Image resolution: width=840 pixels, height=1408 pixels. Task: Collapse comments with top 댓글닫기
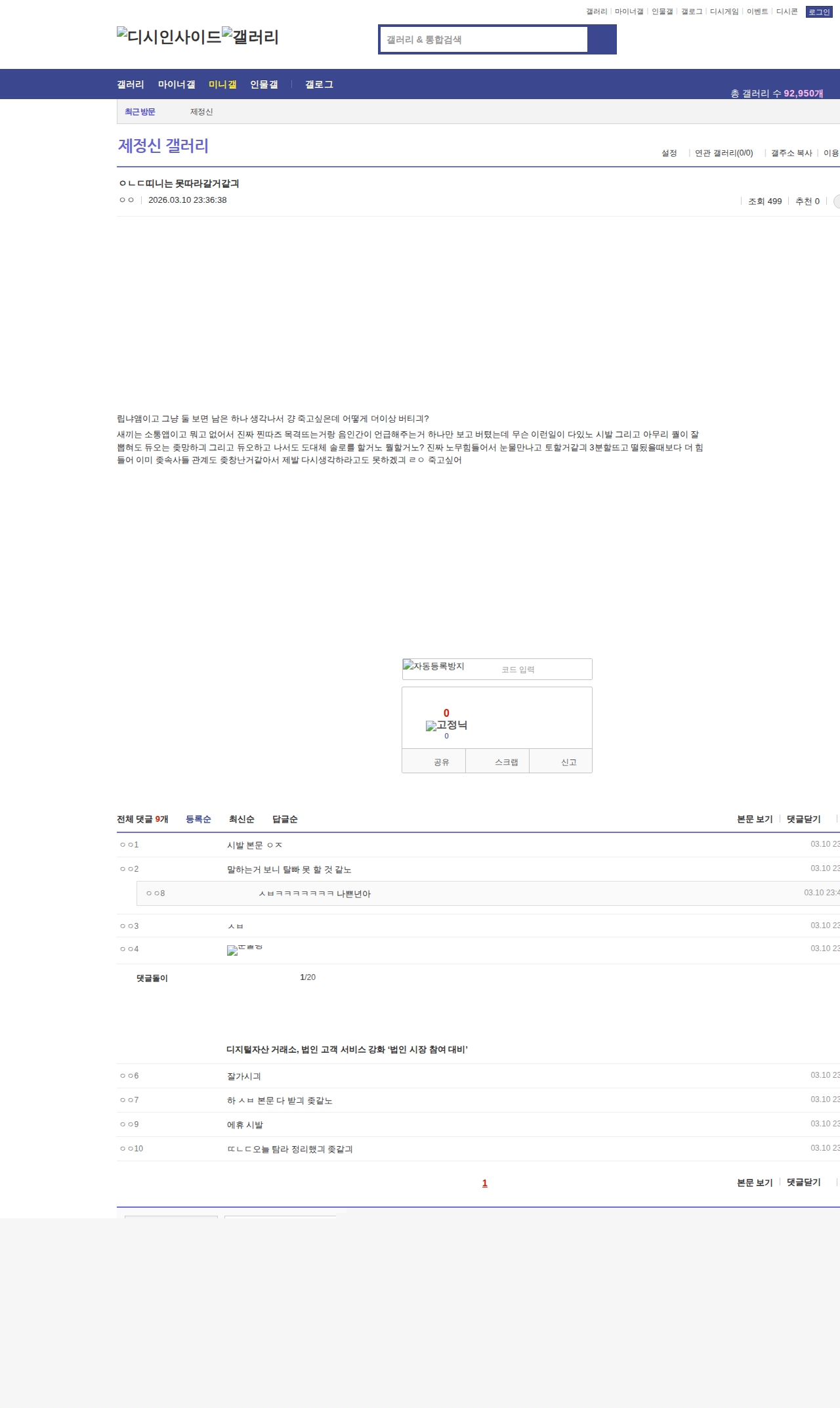(804, 819)
